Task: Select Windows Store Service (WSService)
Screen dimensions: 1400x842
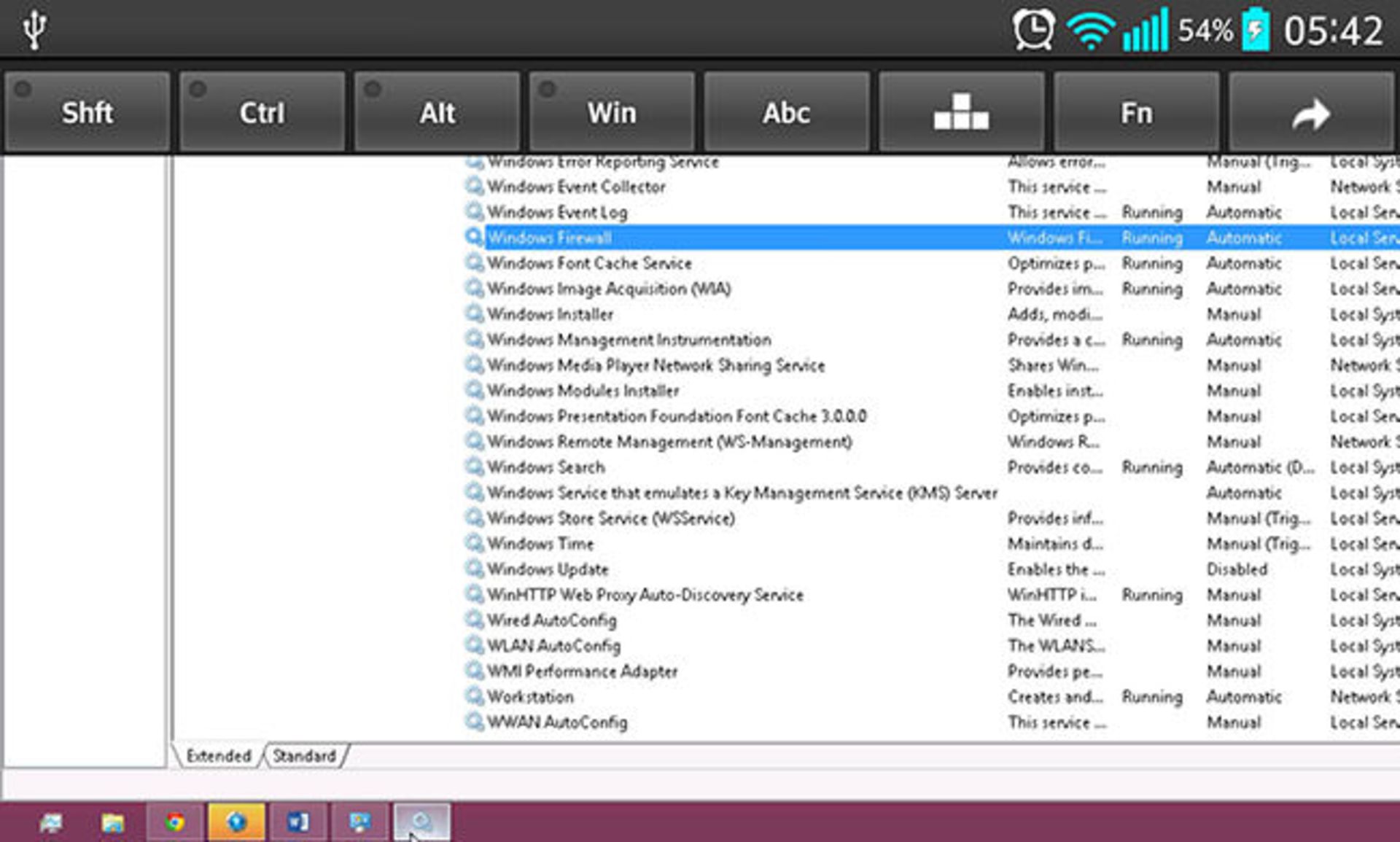Action: click(x=610, y=518)
